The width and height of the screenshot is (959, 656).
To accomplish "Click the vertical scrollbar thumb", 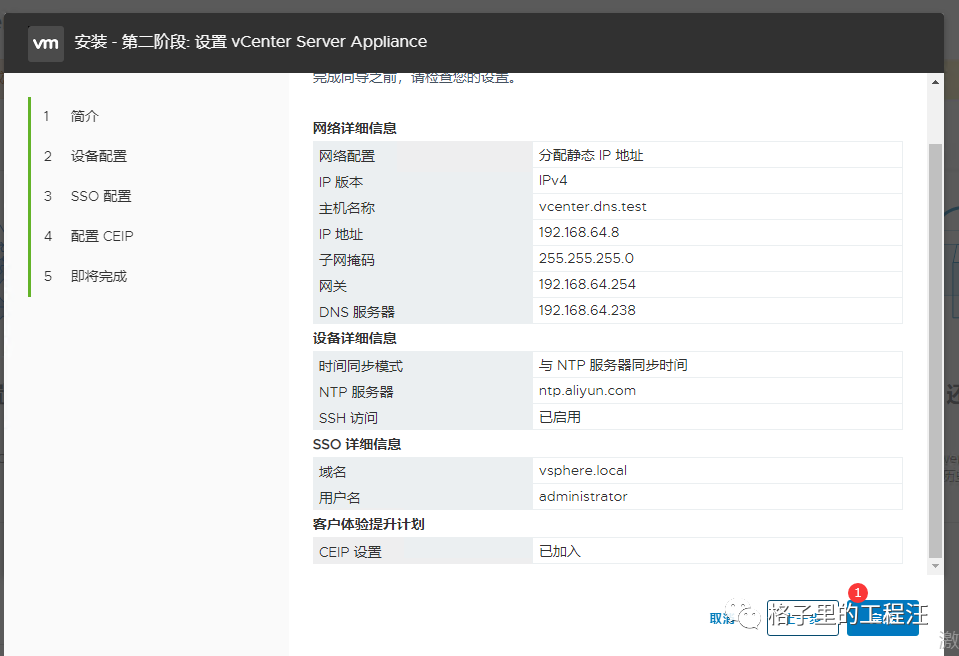I will click(x=935, y=351).
